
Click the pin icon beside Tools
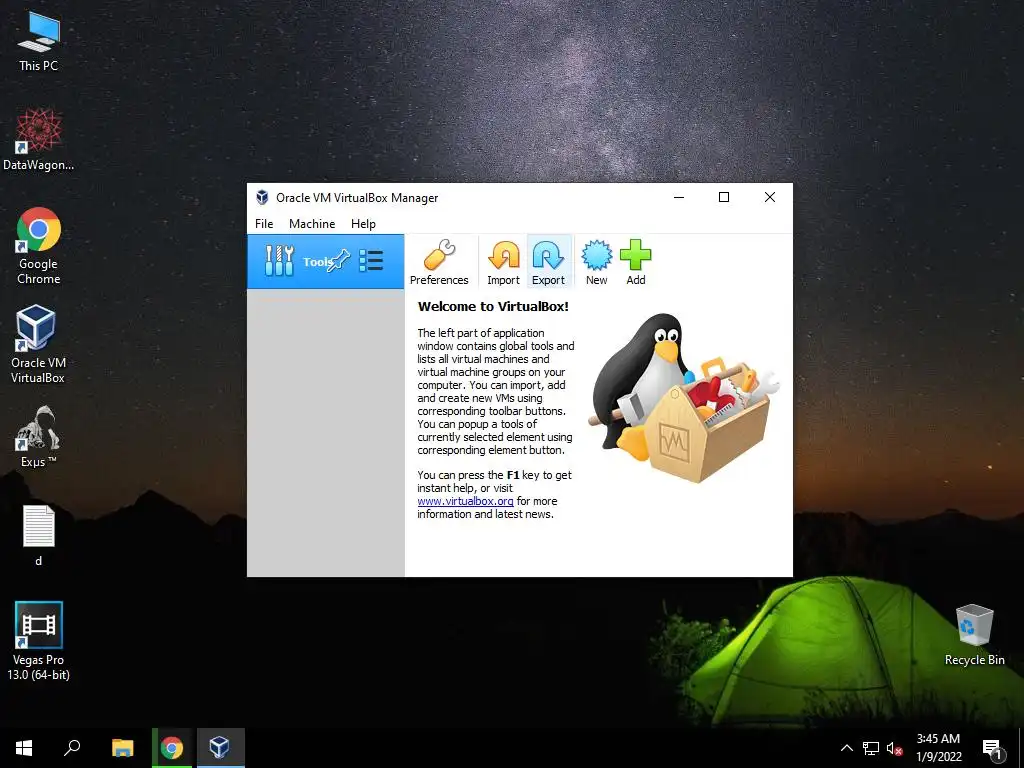[340, 261]
